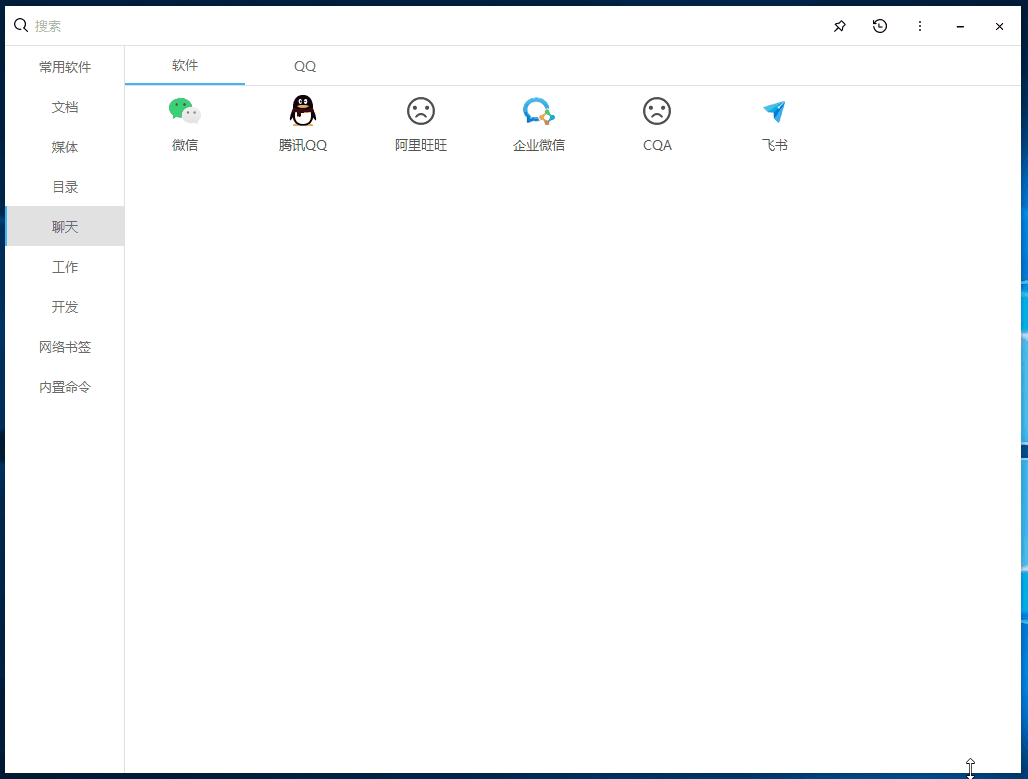Click the 腾讯QQ label text

pos(303,145)
